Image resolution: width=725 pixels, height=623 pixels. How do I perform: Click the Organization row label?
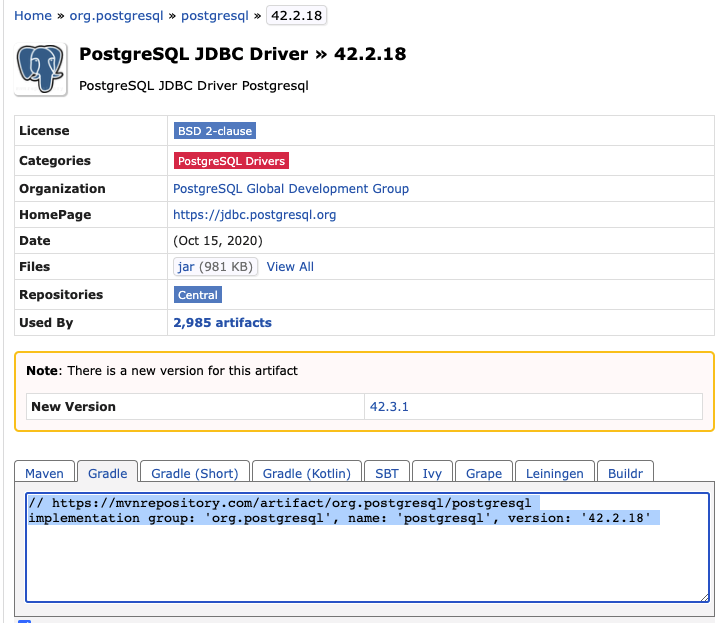62,189
